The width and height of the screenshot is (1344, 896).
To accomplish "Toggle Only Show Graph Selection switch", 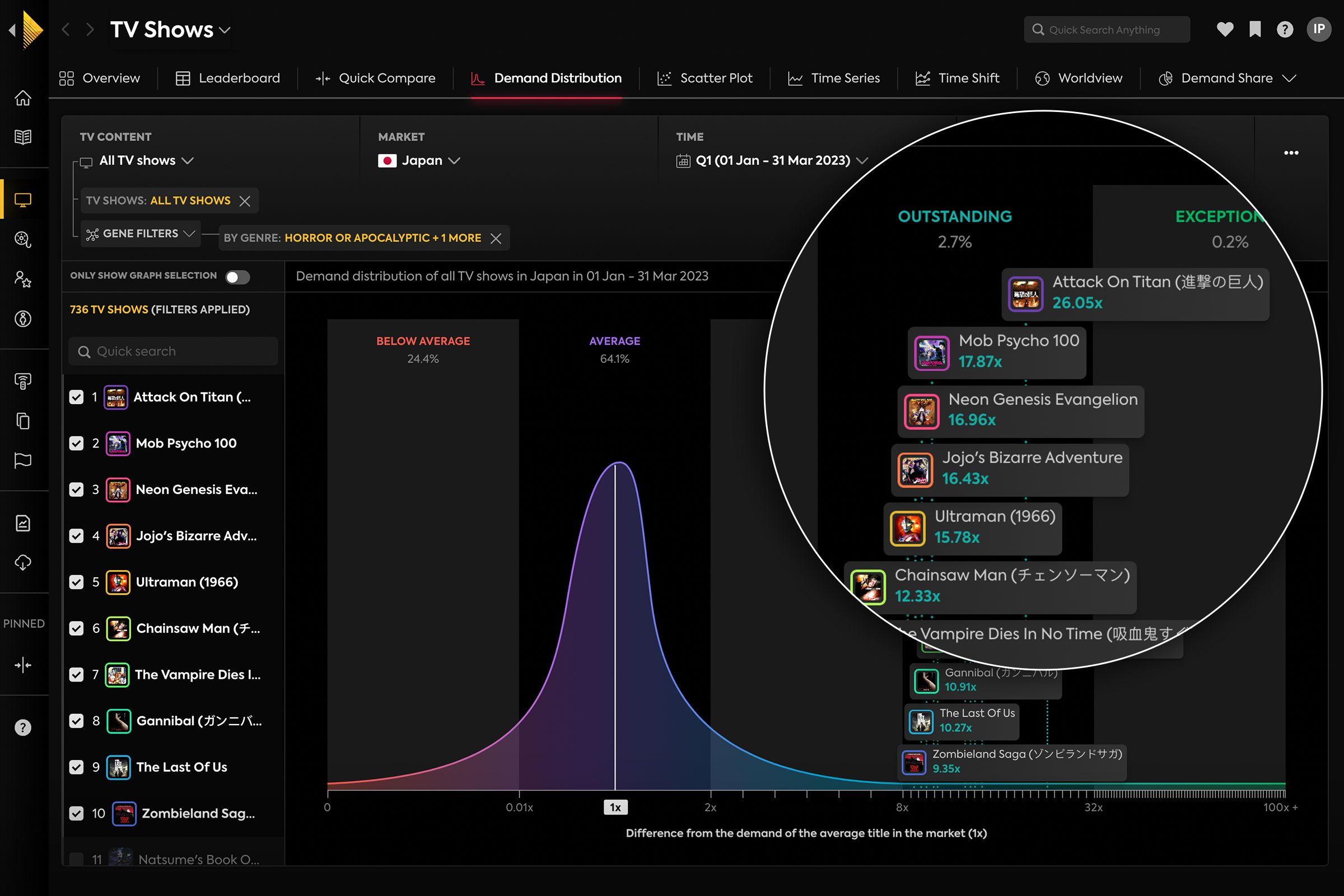I will click(x=237, y=277).
